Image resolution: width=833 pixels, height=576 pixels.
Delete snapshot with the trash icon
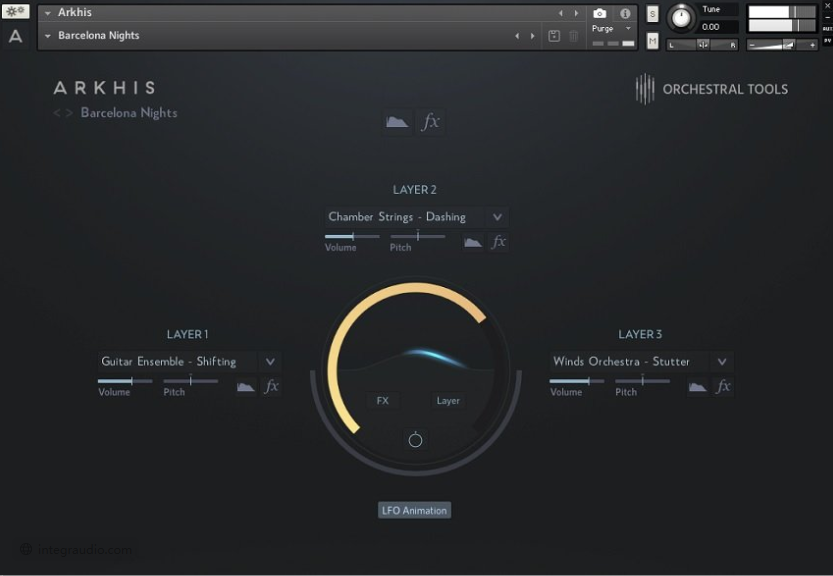574,36
